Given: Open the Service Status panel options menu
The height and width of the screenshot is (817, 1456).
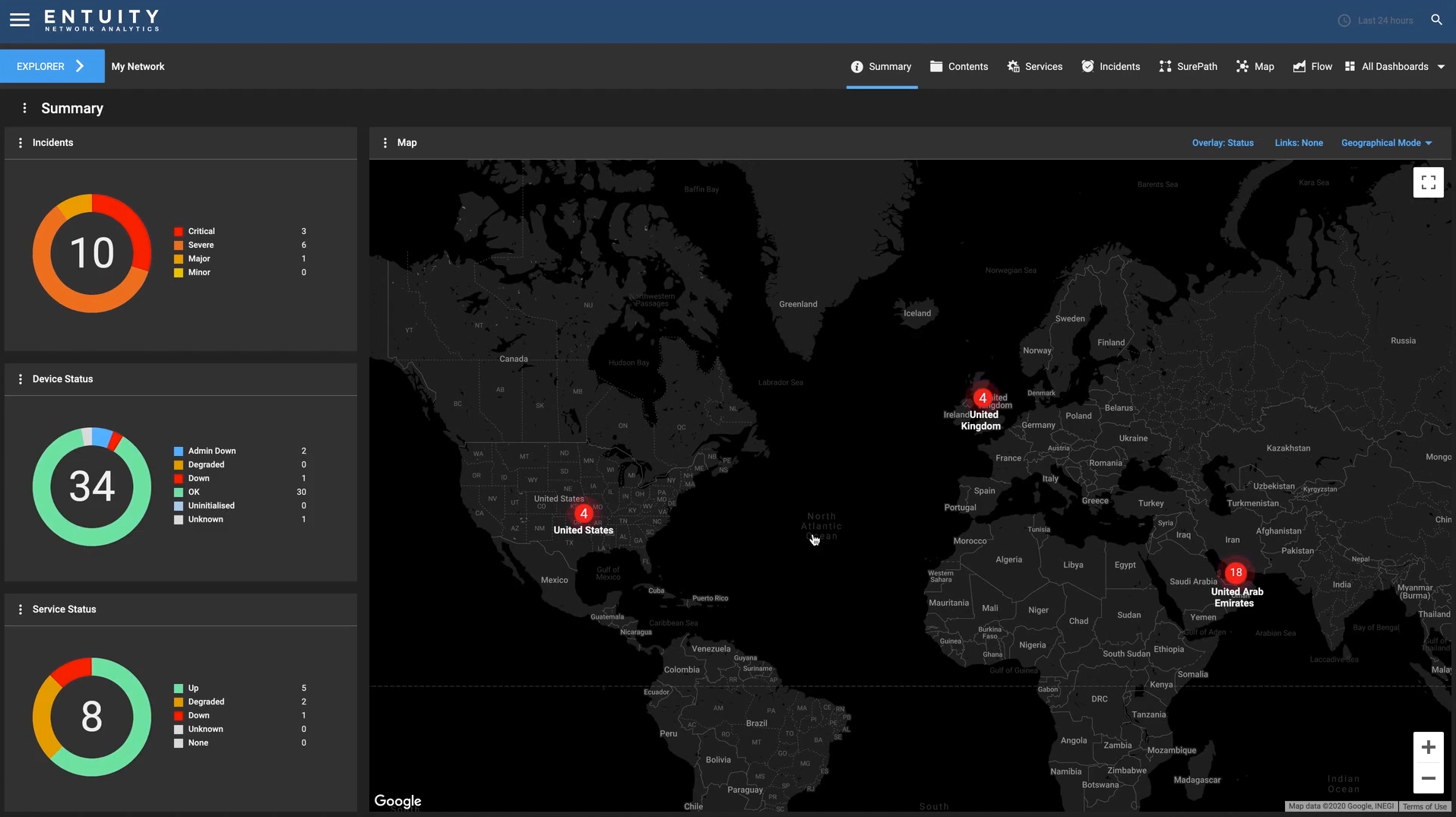Looking at the screenshot, I should click(21, 610).
